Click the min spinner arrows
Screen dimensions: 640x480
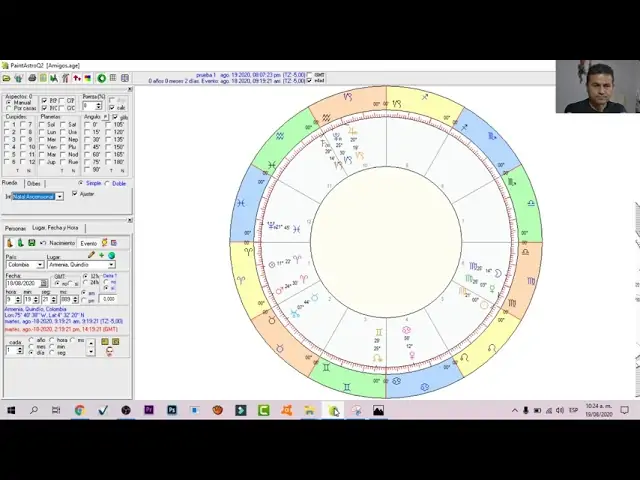coord(36,300)
